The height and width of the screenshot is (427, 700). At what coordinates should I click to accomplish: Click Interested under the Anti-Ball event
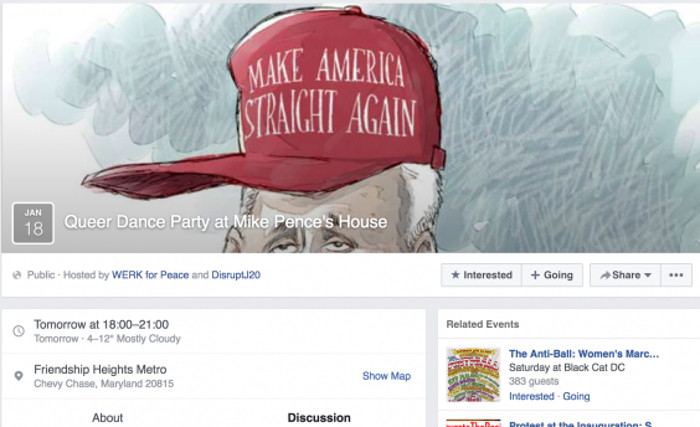531,396
